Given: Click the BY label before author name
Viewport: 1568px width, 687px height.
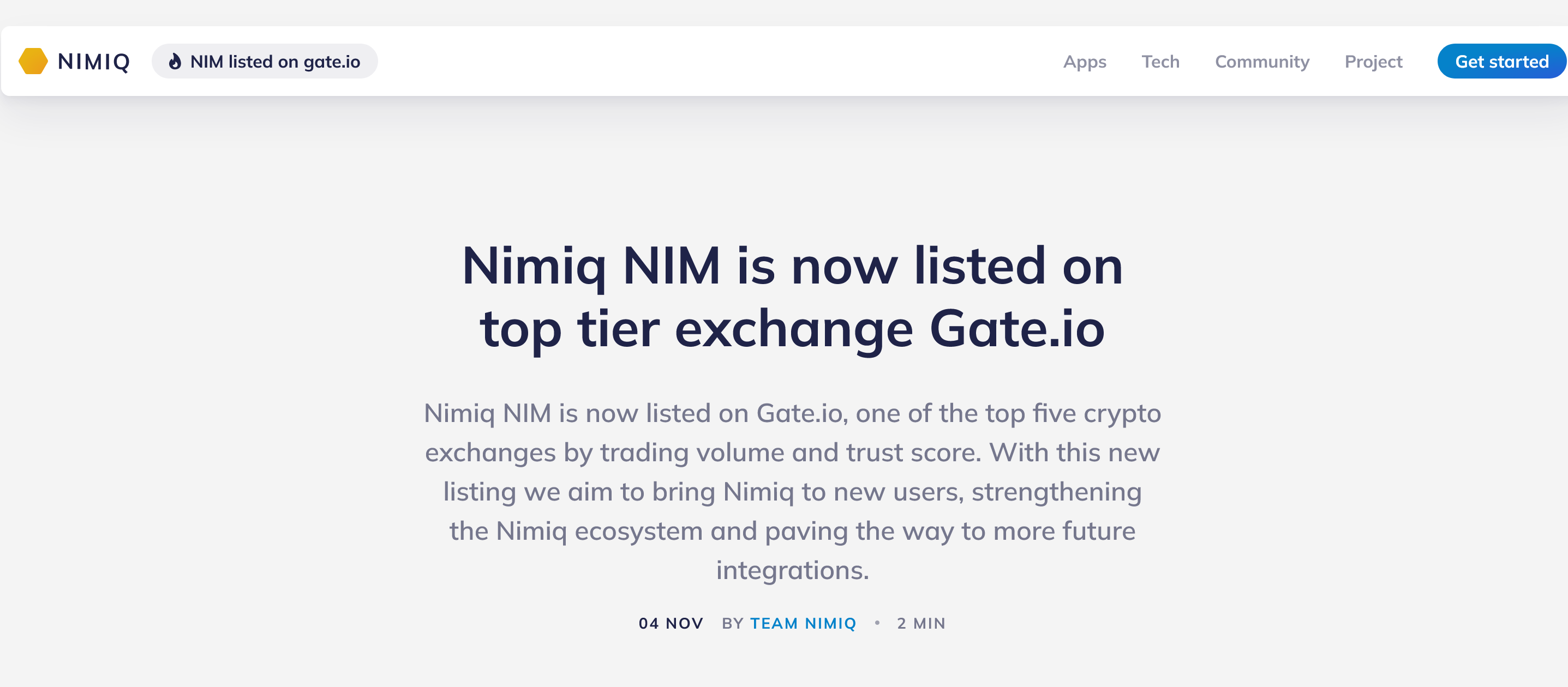Looking at the screenshot, I should 733,623.
